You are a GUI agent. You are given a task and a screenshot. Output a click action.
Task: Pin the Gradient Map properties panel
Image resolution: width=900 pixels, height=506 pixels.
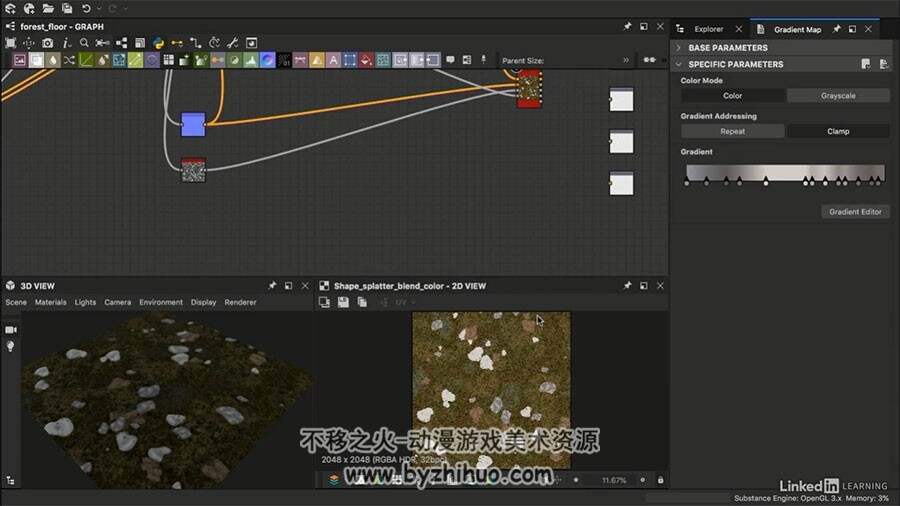point(836,29)
